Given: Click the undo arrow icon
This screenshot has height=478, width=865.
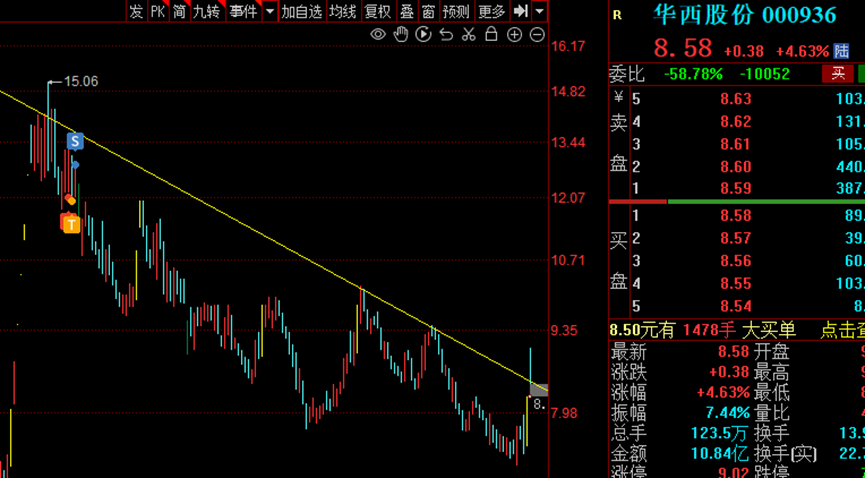Looking at the screenshot, I should point(446,35).
